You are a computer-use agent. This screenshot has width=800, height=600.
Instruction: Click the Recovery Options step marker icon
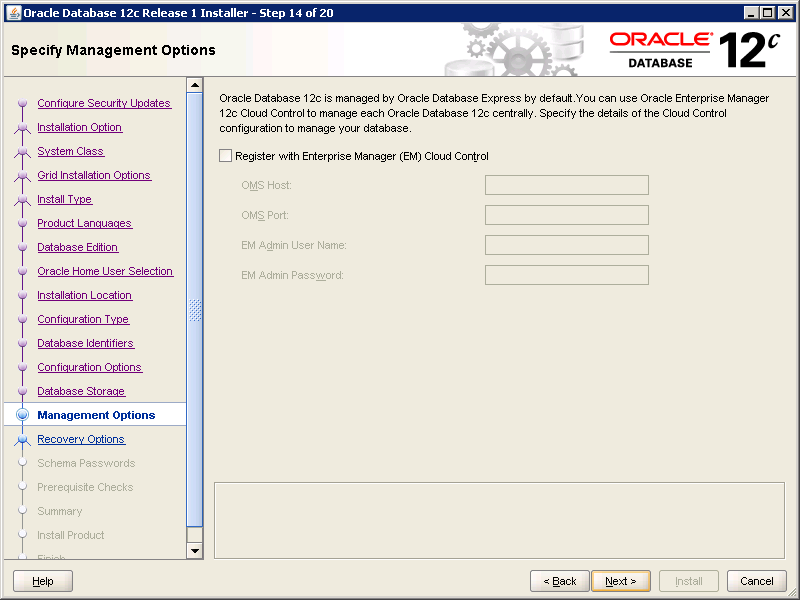(22, 439)
